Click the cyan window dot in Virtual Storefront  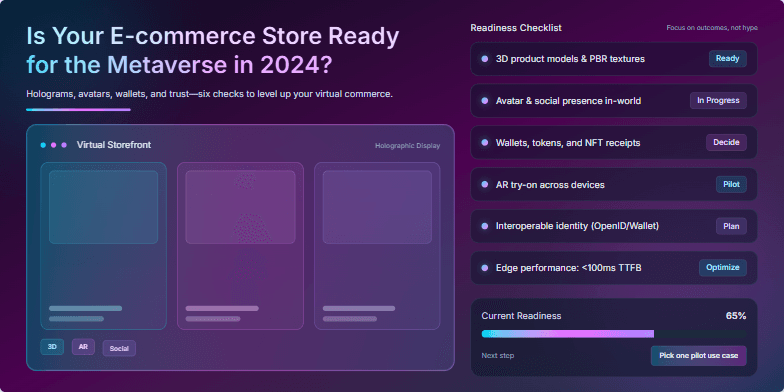[43, 145]
